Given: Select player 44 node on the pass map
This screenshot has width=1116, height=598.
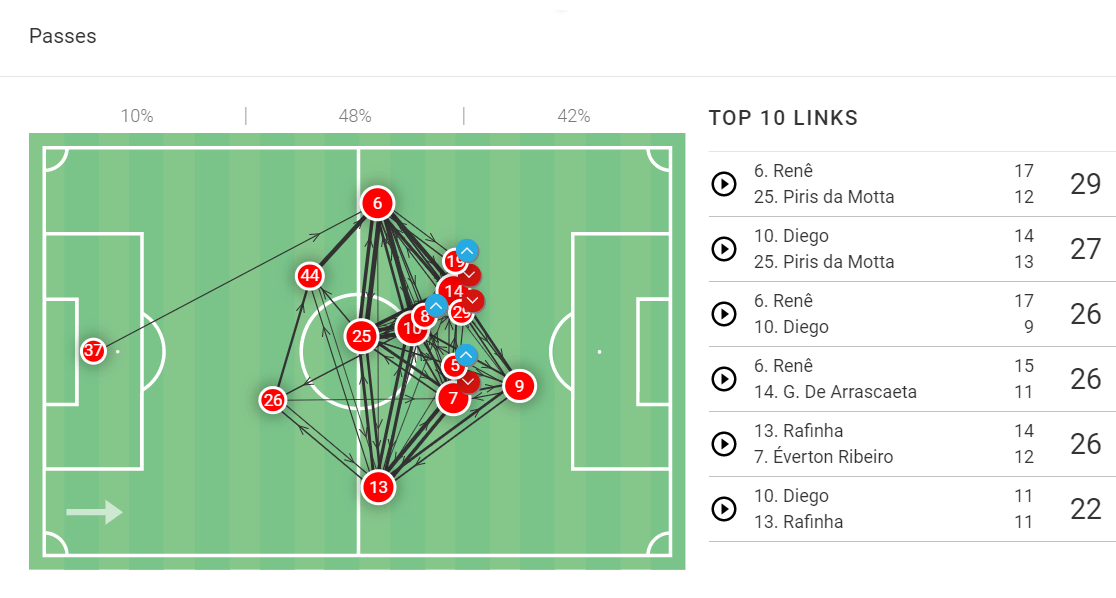Looking at the screenshot, I should click(309, 276).
